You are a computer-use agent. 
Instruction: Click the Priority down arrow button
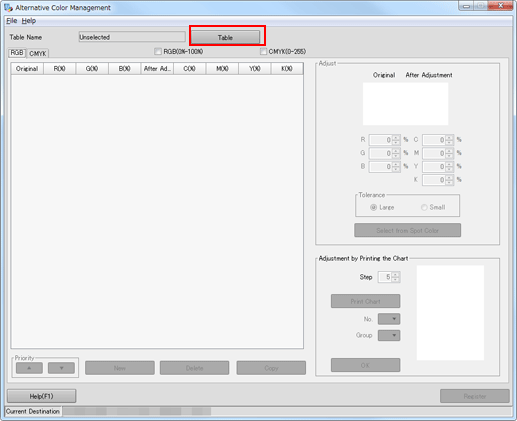[61, 368]
